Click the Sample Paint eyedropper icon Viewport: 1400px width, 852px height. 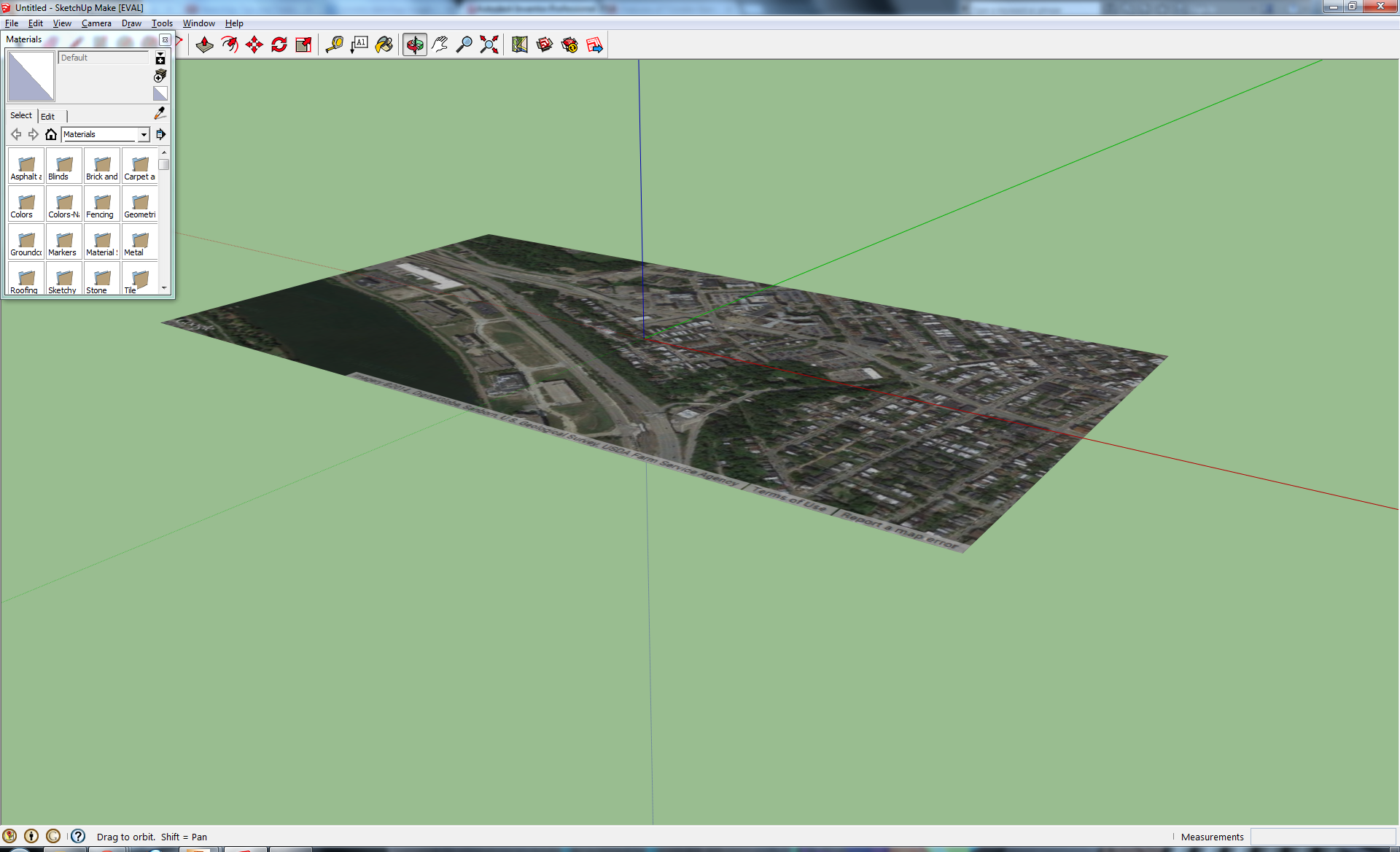point(160,113)
